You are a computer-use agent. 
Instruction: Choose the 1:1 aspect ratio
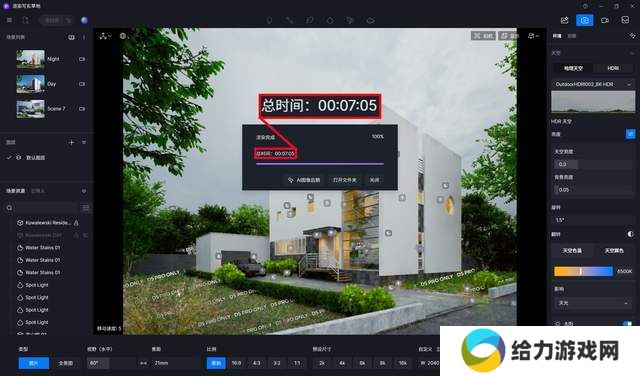(x=297, y=363)
